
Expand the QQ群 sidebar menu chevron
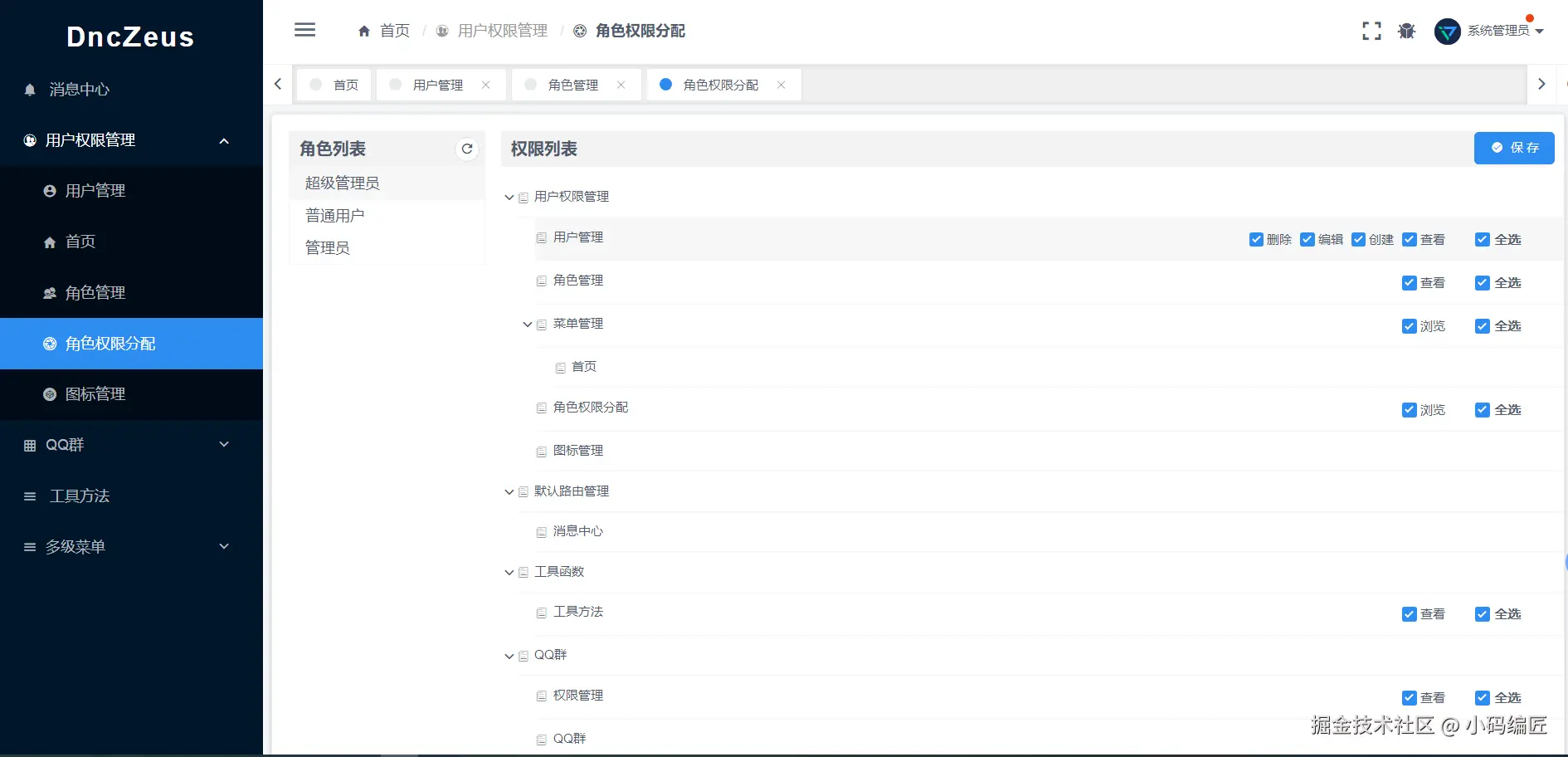224,445
